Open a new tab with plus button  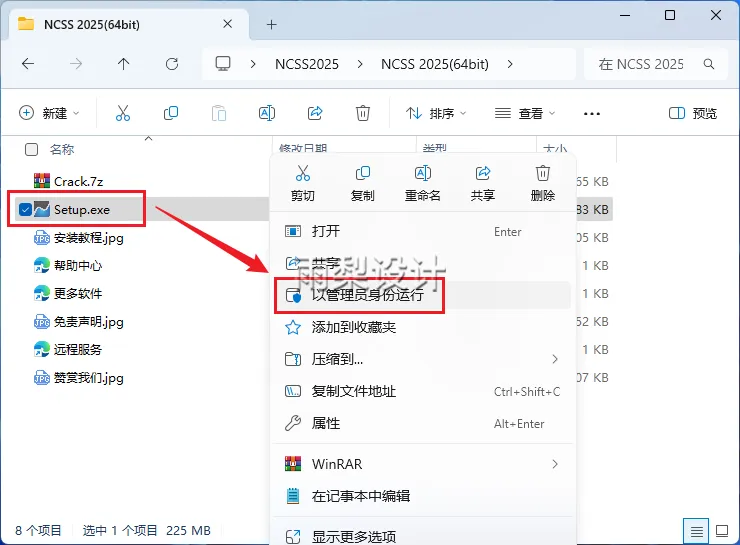pyautogui.click(x=272, y=25)
